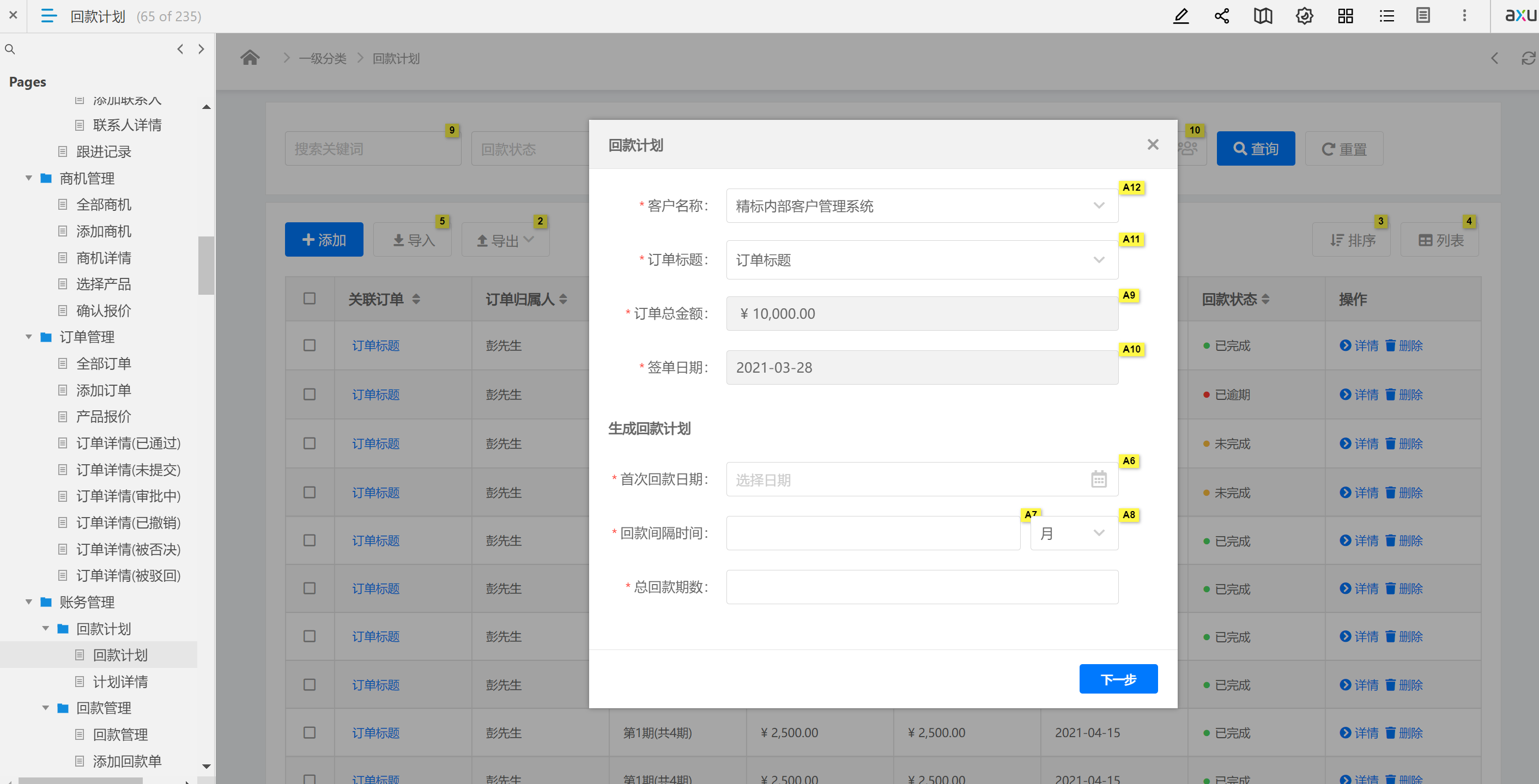This screenshot has width=1539, height=784.
Task: Click the bulleted list icon in the top bar
Action: [x=1386, y=15]
